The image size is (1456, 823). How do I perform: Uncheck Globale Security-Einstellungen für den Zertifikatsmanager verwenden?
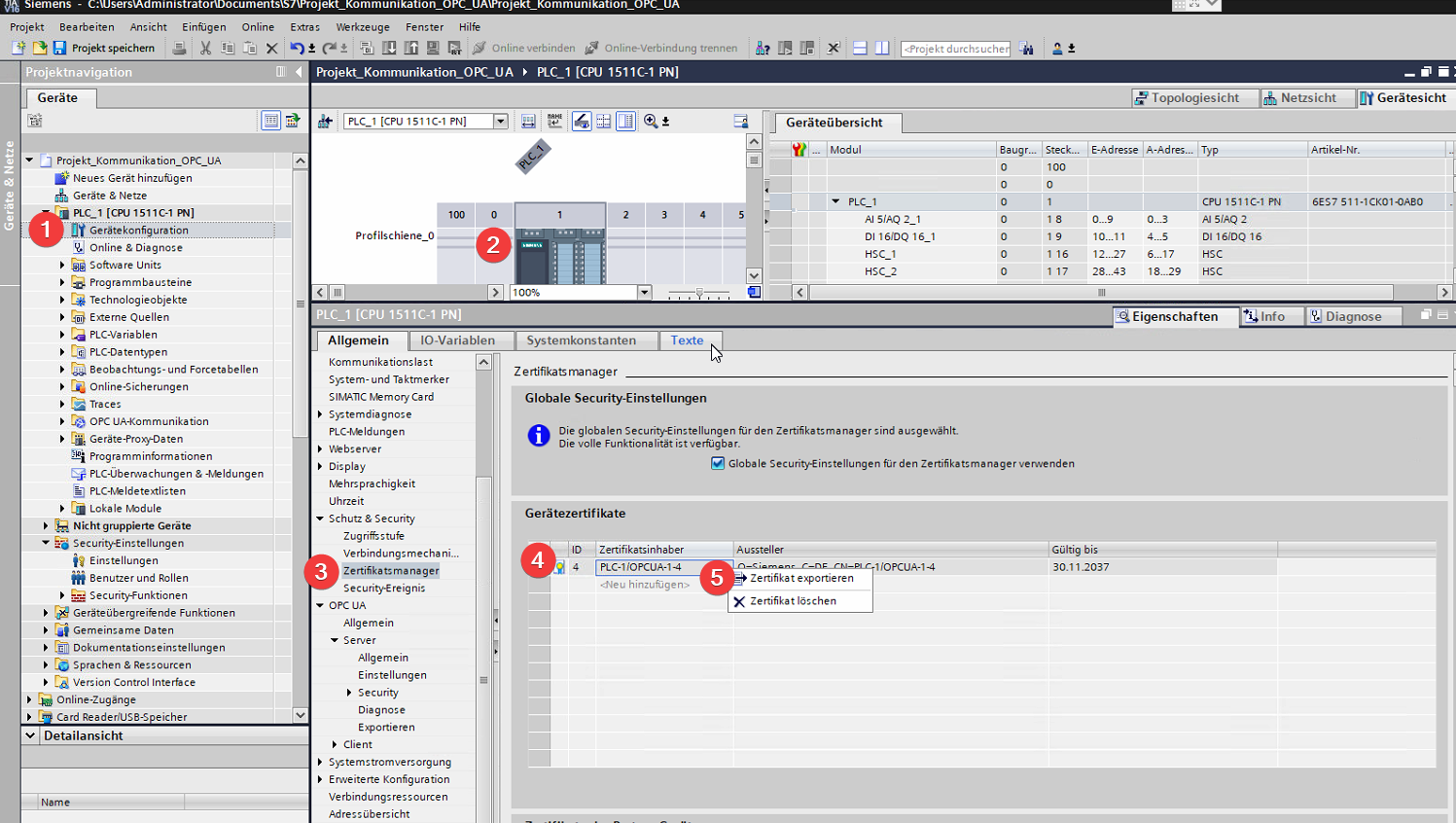[718, 463]
